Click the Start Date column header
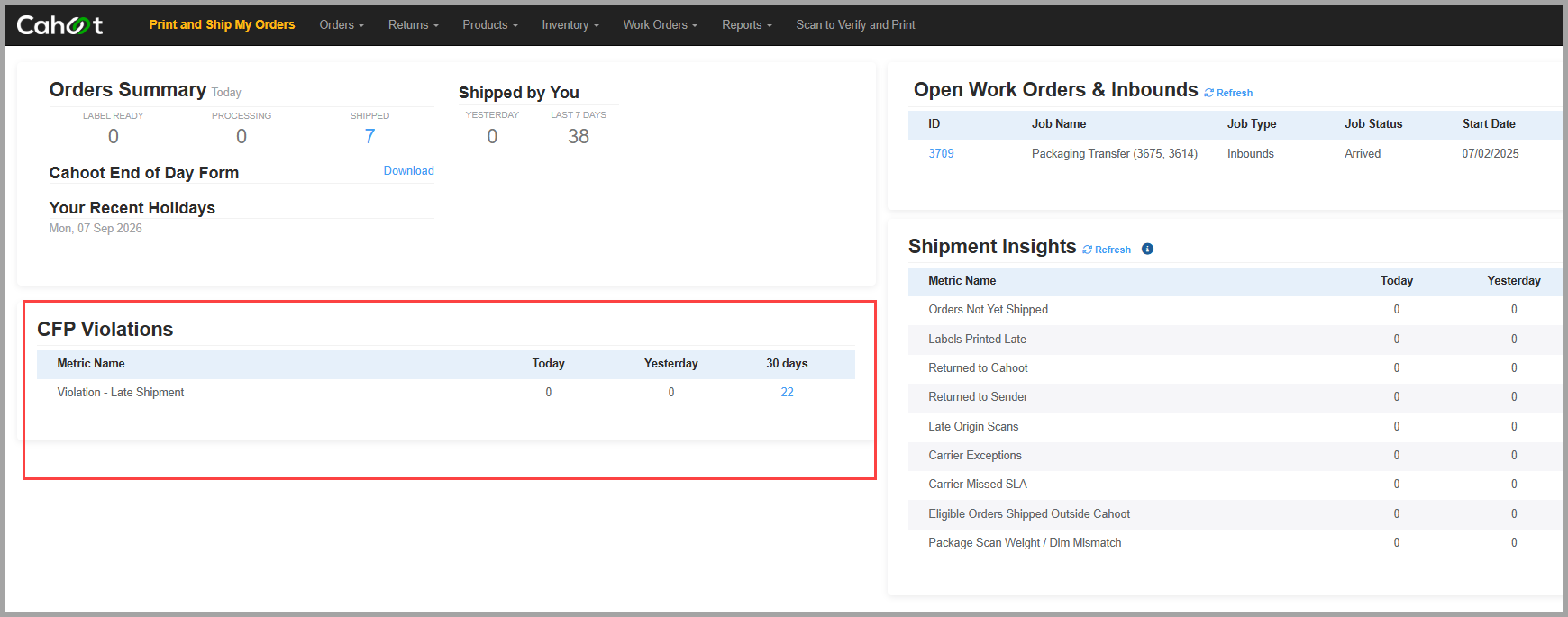Image resolution: width=1568 pixels, height=617 pixels. [1489, 123]
